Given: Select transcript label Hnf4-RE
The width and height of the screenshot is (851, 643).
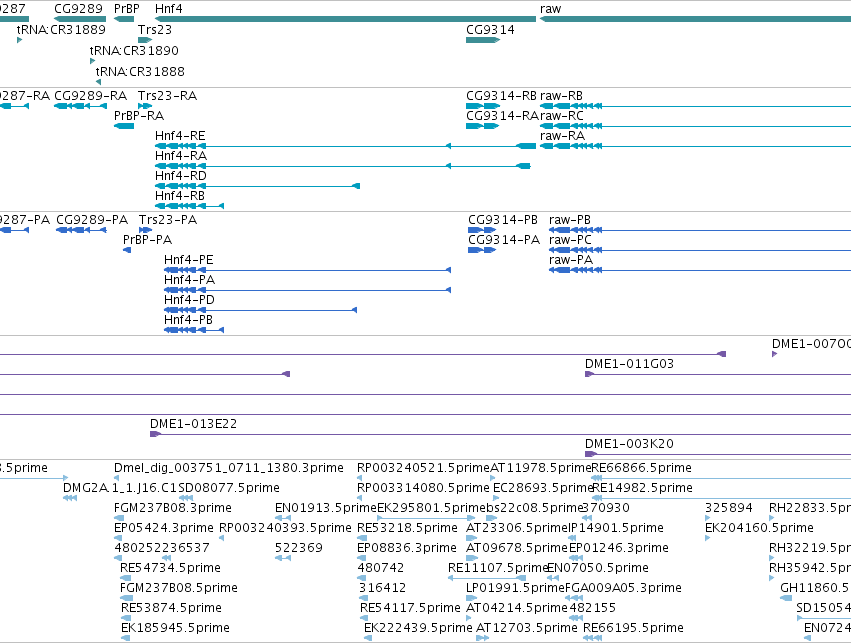Looking at the screenshot, I should 180,136.
